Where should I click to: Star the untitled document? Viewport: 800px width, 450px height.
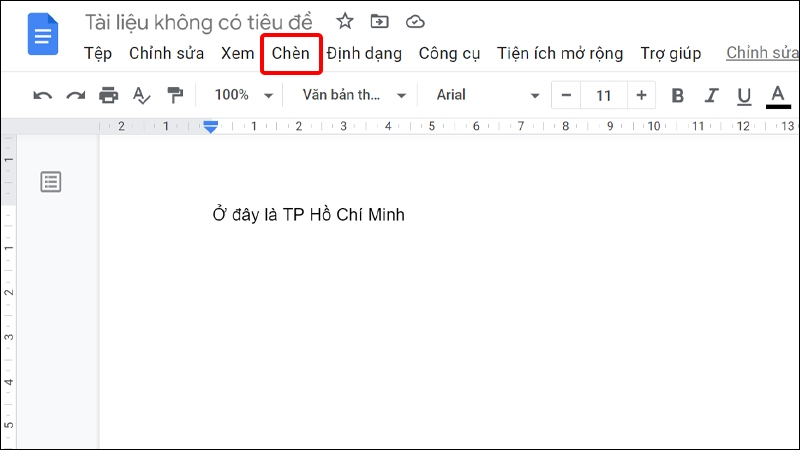coord(345,21)
